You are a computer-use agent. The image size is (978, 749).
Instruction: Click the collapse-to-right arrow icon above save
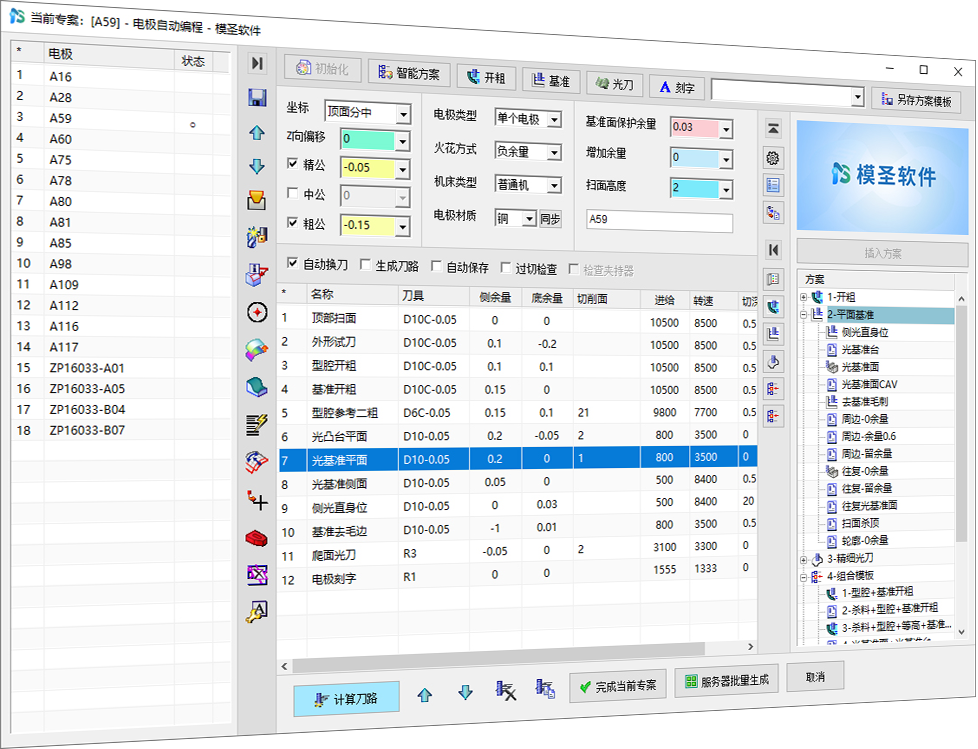(257, 63)
